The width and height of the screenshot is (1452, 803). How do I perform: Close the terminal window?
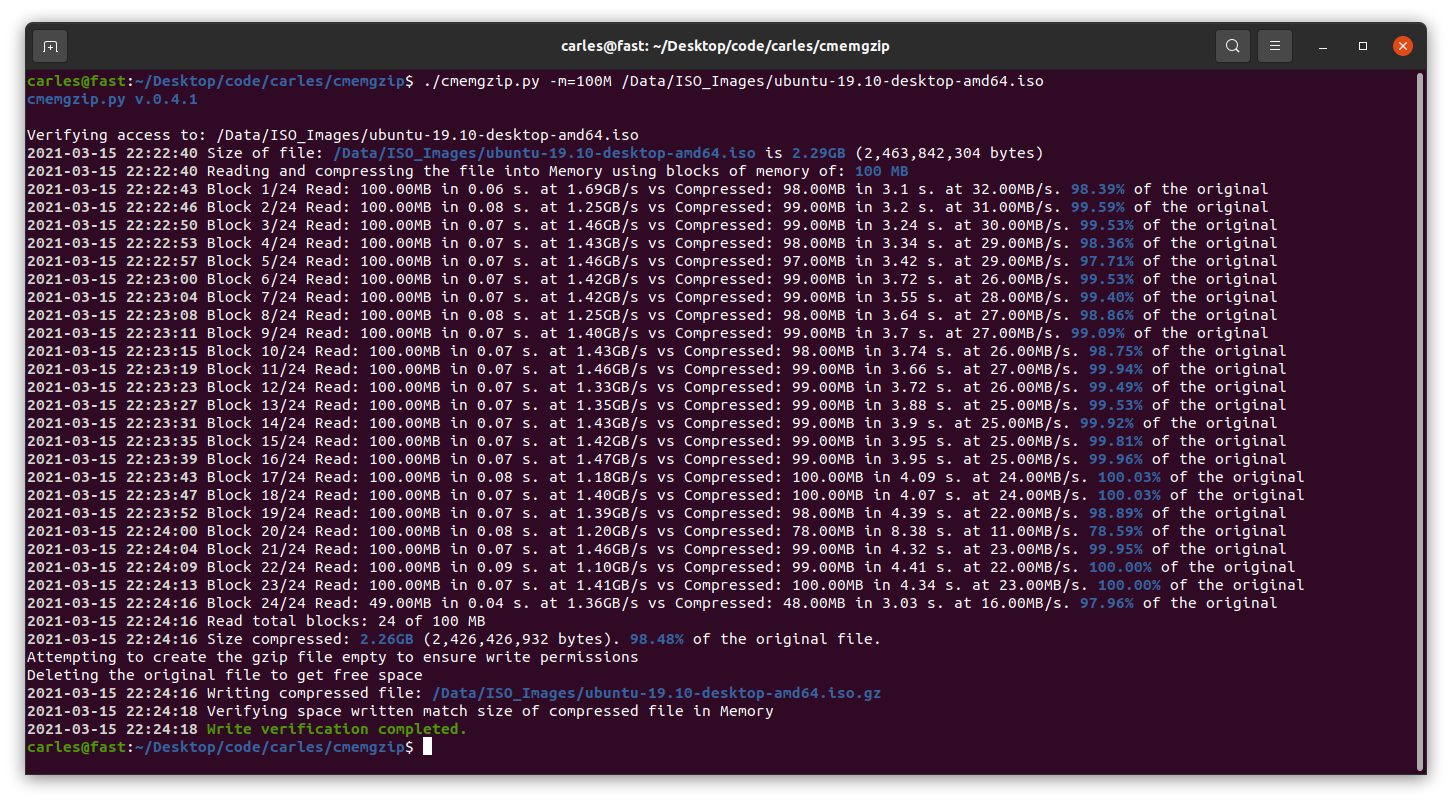[x=1403, y=46]
